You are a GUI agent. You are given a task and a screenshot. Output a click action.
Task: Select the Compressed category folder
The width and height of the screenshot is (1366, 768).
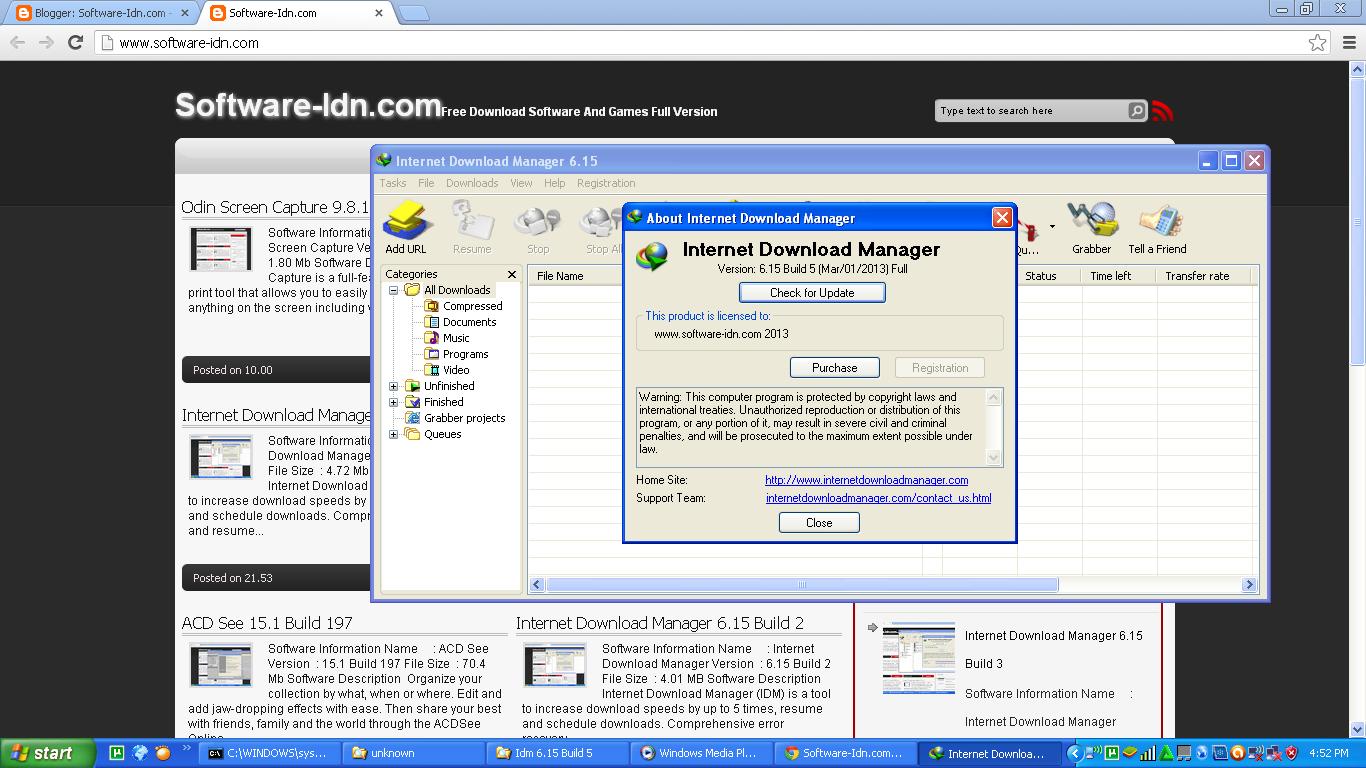click(x=463, y=306)
